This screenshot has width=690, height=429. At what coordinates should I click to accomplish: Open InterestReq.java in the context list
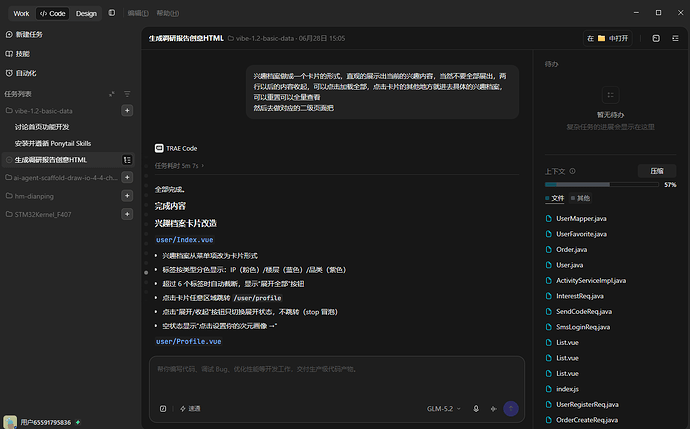[x=580, y=296]
